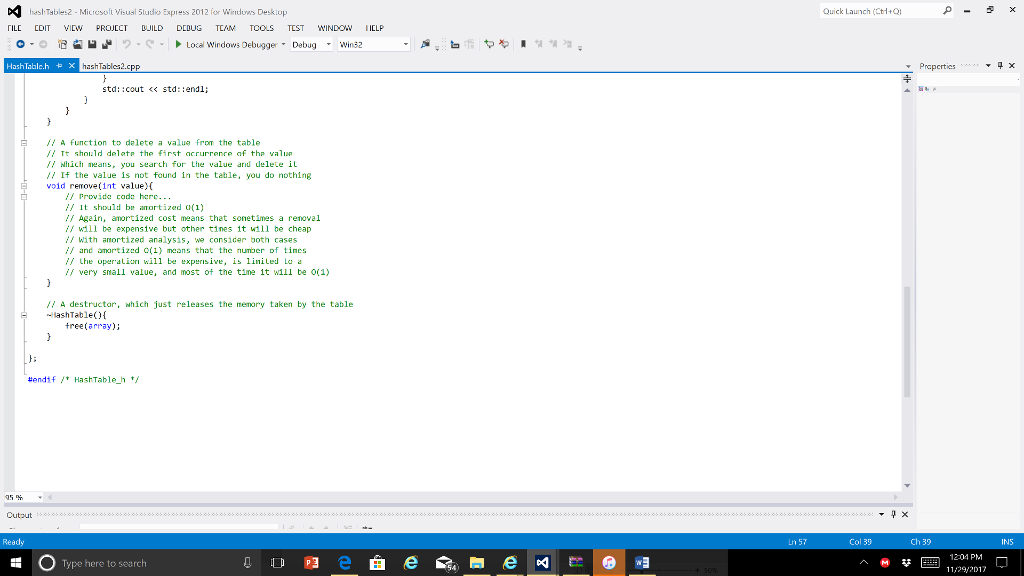Open the Navigate Backward history dropdown arrow
Viewport: 1024px width, 576px height.
[x=31, y=44]
